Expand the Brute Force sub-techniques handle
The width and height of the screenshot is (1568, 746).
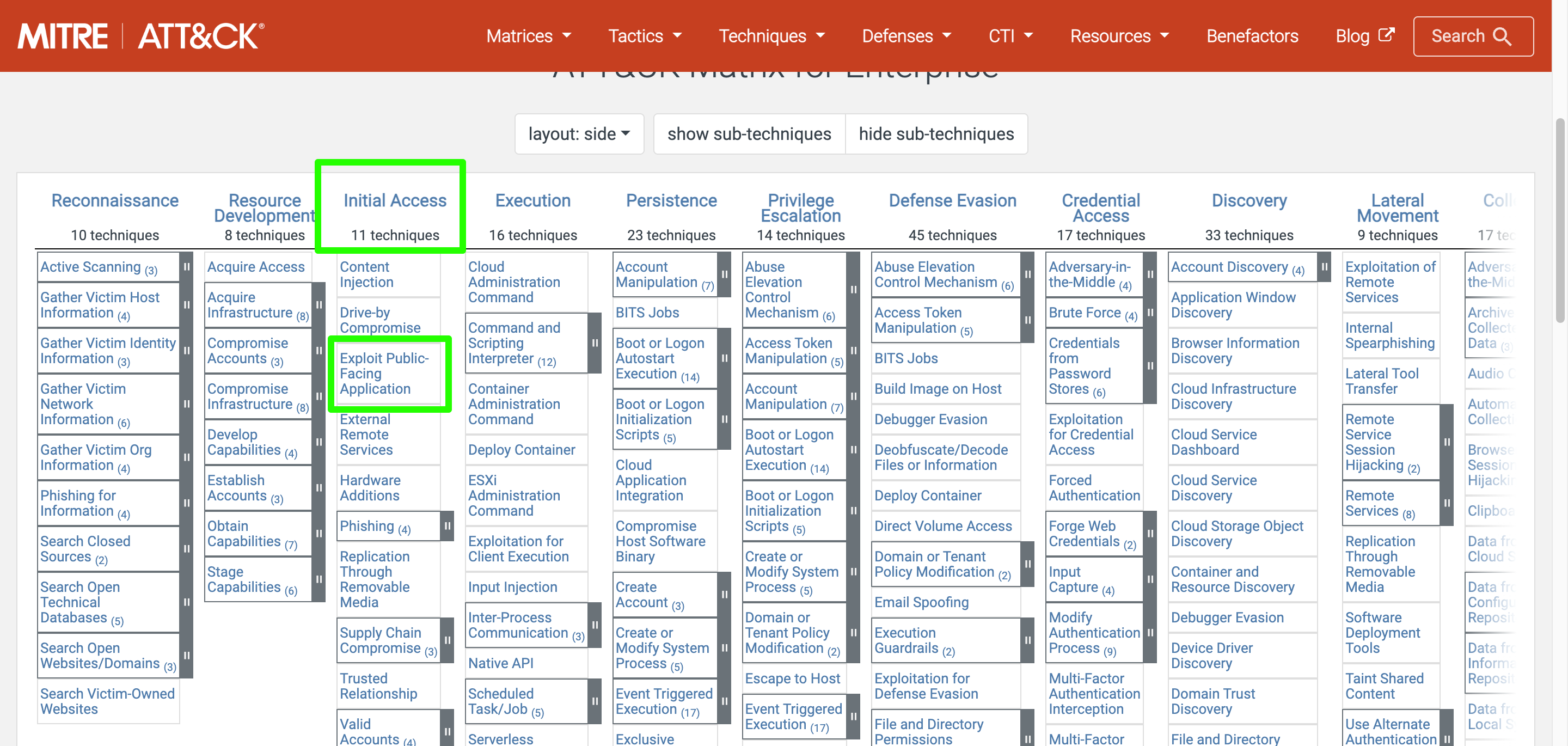pyautogui.click(x=1150, y=313)
